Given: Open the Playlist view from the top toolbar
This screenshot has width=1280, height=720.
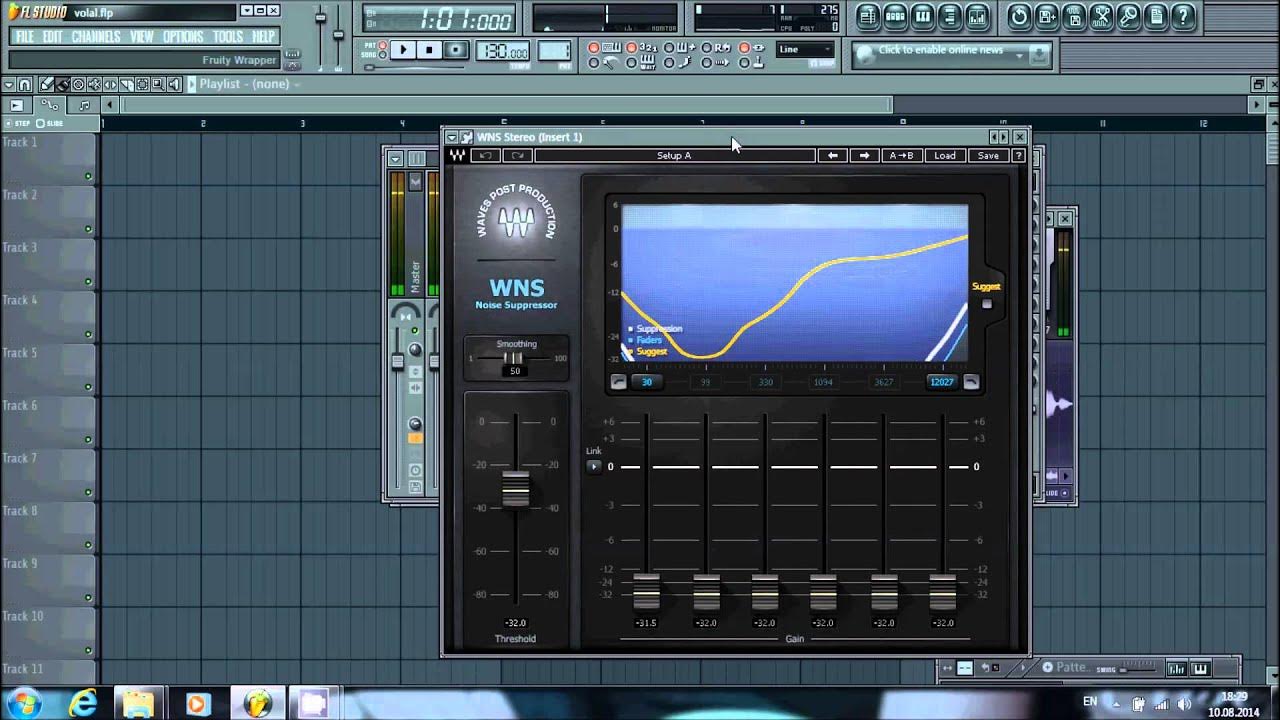Looking at the screenshot, I should 867,16.
